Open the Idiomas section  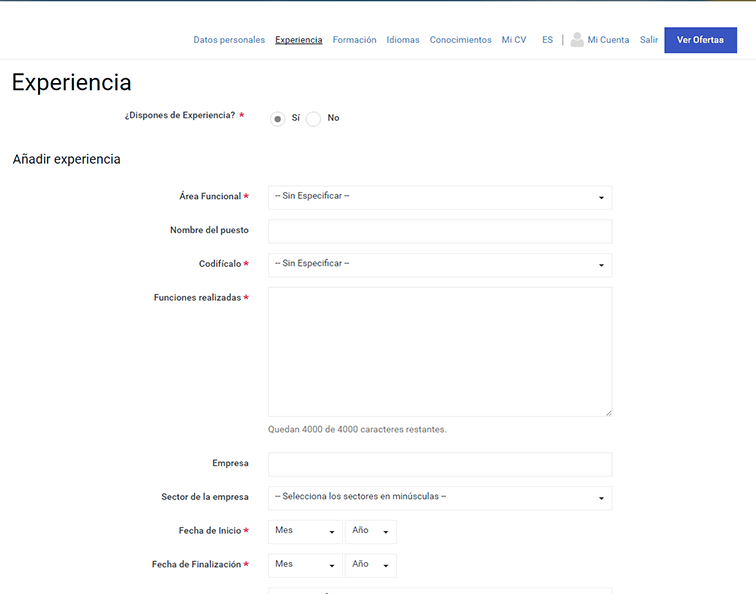[x=403, y=40]
